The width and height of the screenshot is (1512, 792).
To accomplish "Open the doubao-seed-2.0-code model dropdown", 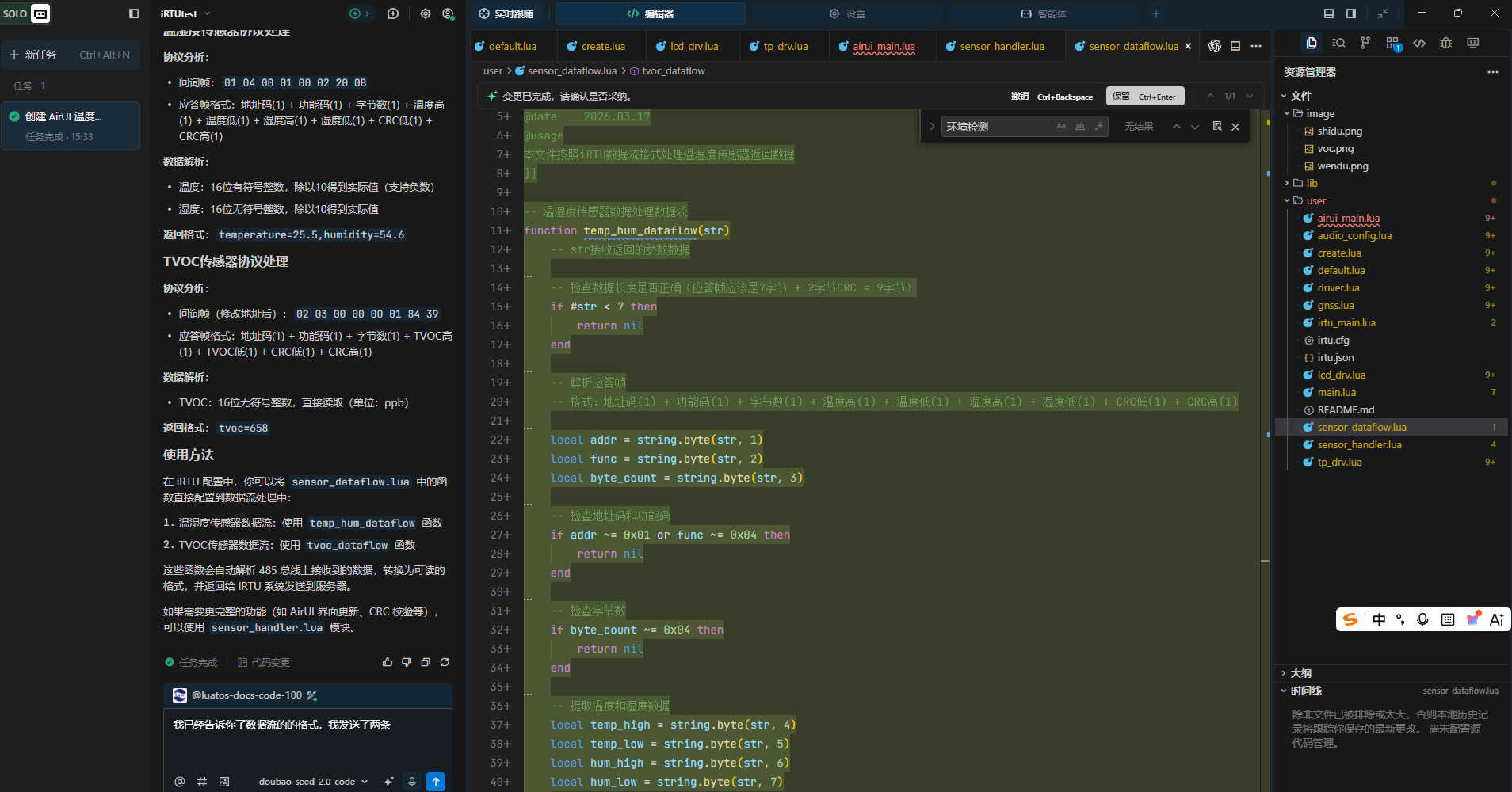I will [x=313, y=782].
